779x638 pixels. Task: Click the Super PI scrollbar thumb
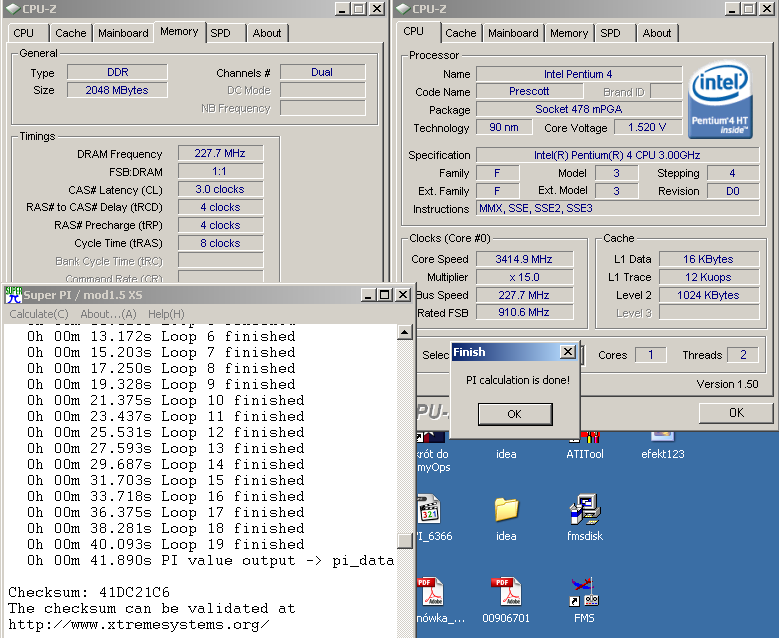pyautogui.click(x=405, y=541)
